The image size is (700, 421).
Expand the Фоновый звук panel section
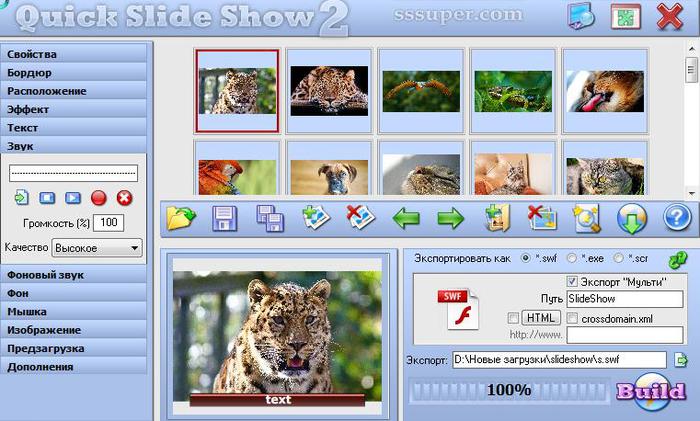click(x=74, y=275)
